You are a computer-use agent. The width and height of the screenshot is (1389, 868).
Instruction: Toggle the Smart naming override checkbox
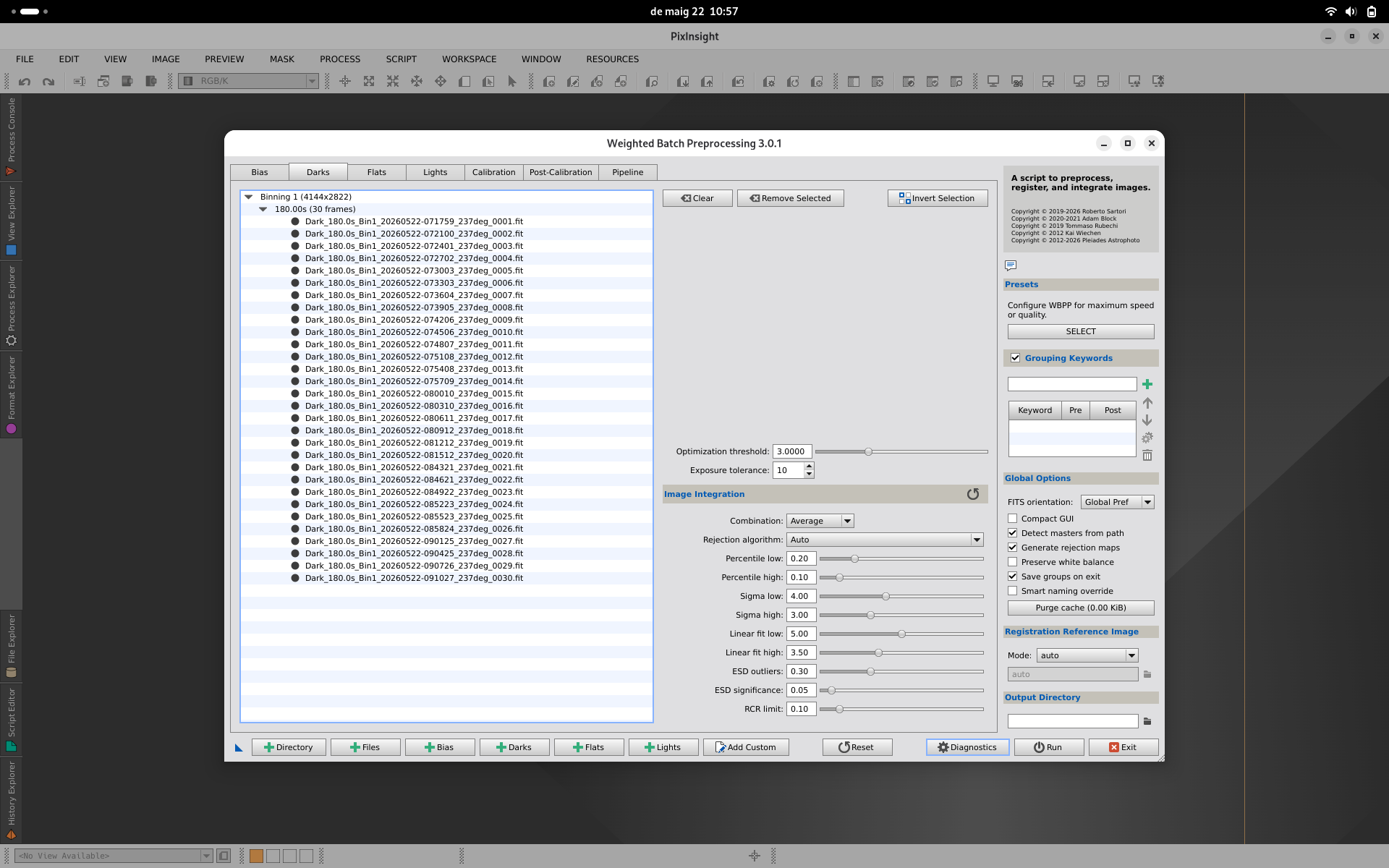[x=1013, y=591]
